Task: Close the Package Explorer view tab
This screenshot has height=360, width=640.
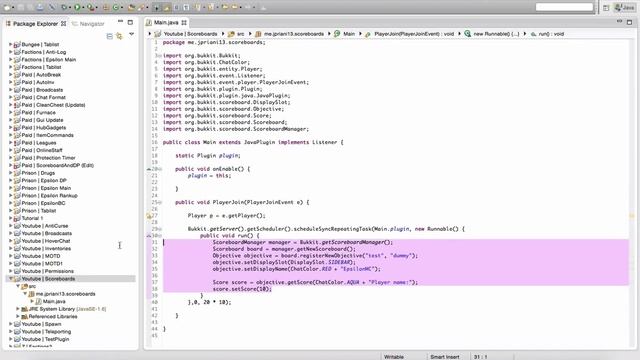Action: click(64, 24)
